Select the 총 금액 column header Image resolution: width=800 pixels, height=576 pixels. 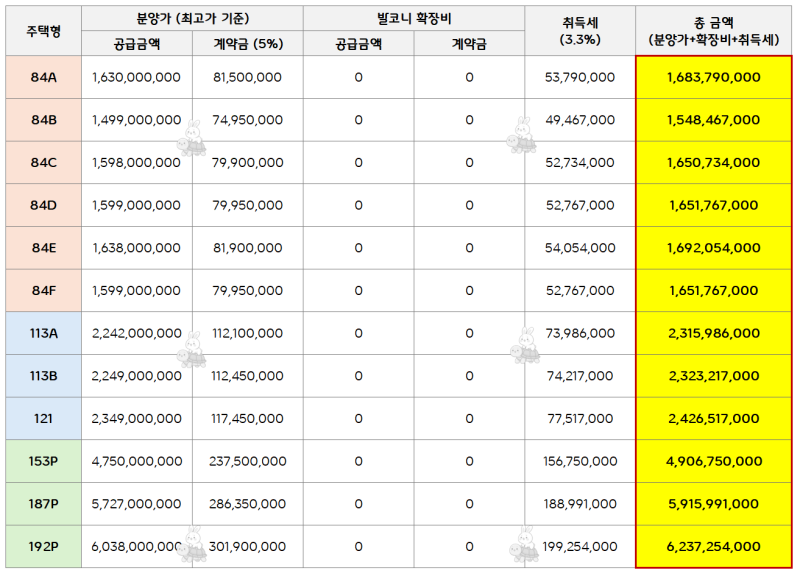pyautogui.click(x=714, y=31)
